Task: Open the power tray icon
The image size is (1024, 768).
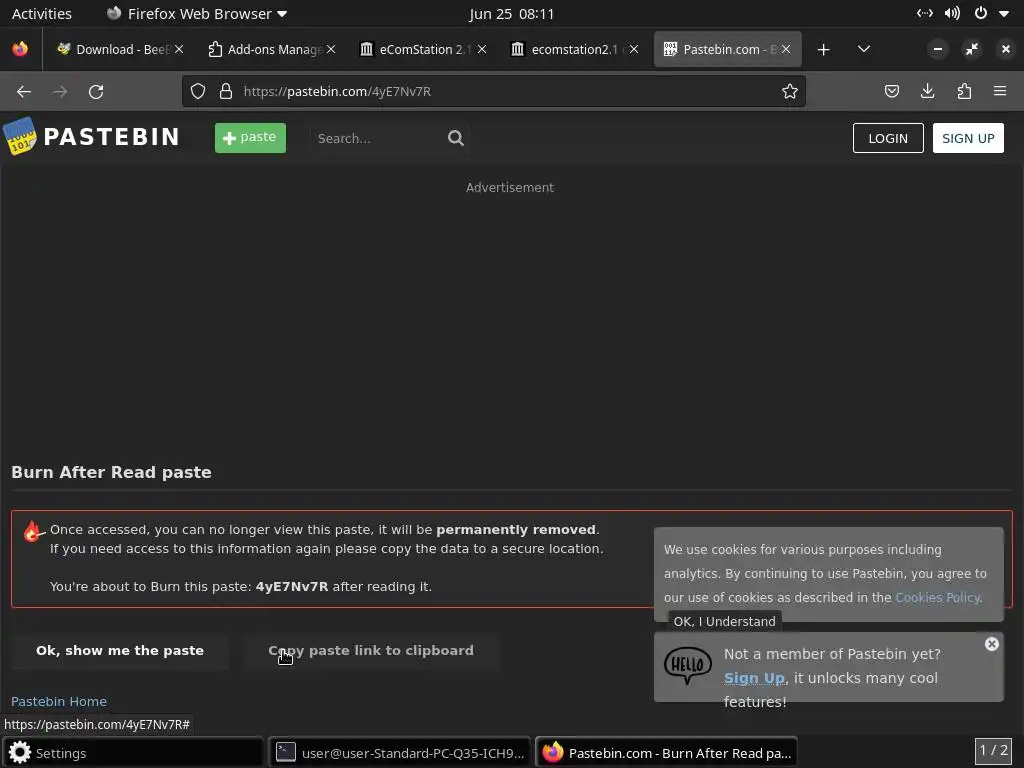Action: pos(980,13)
